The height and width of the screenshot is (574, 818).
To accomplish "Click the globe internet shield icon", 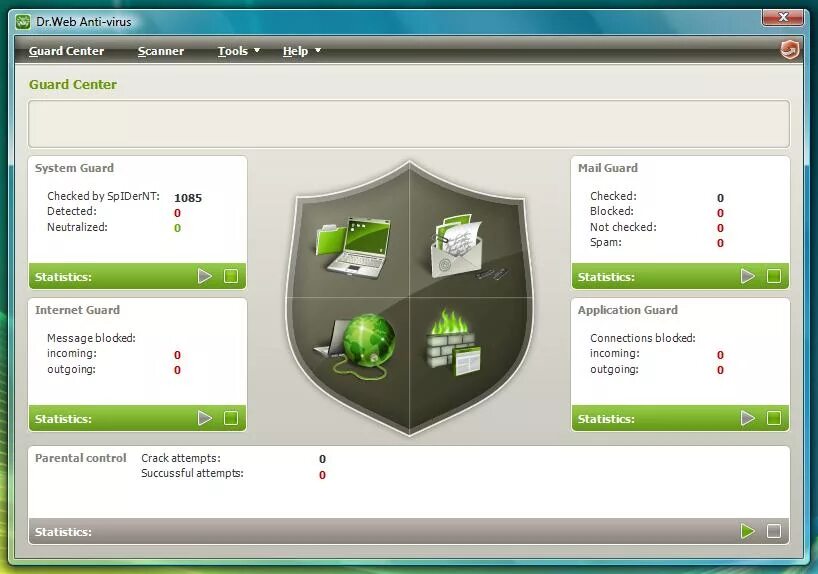I will tap(356, 344).
